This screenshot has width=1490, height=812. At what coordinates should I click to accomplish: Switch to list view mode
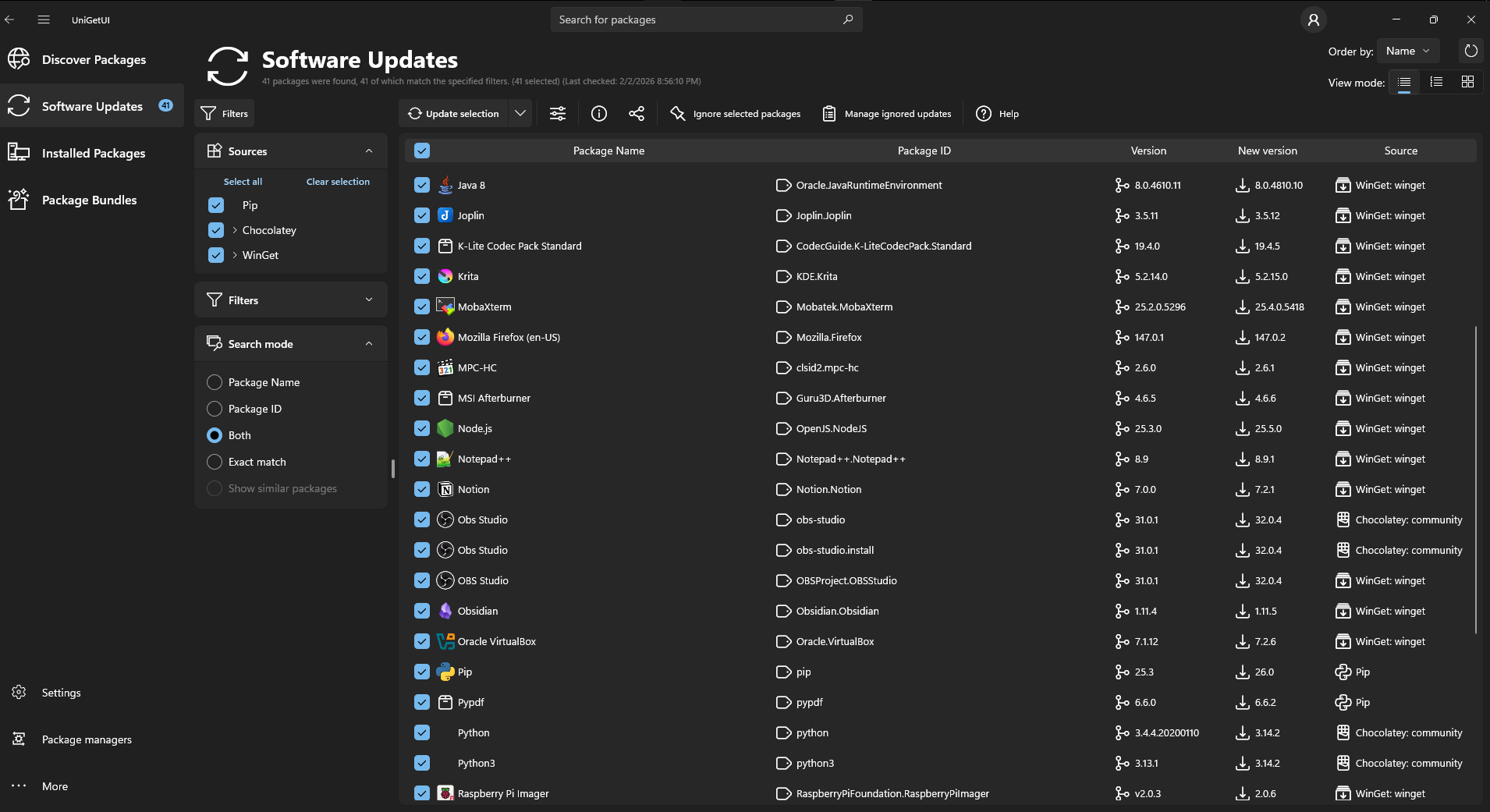click(1404, 82)
